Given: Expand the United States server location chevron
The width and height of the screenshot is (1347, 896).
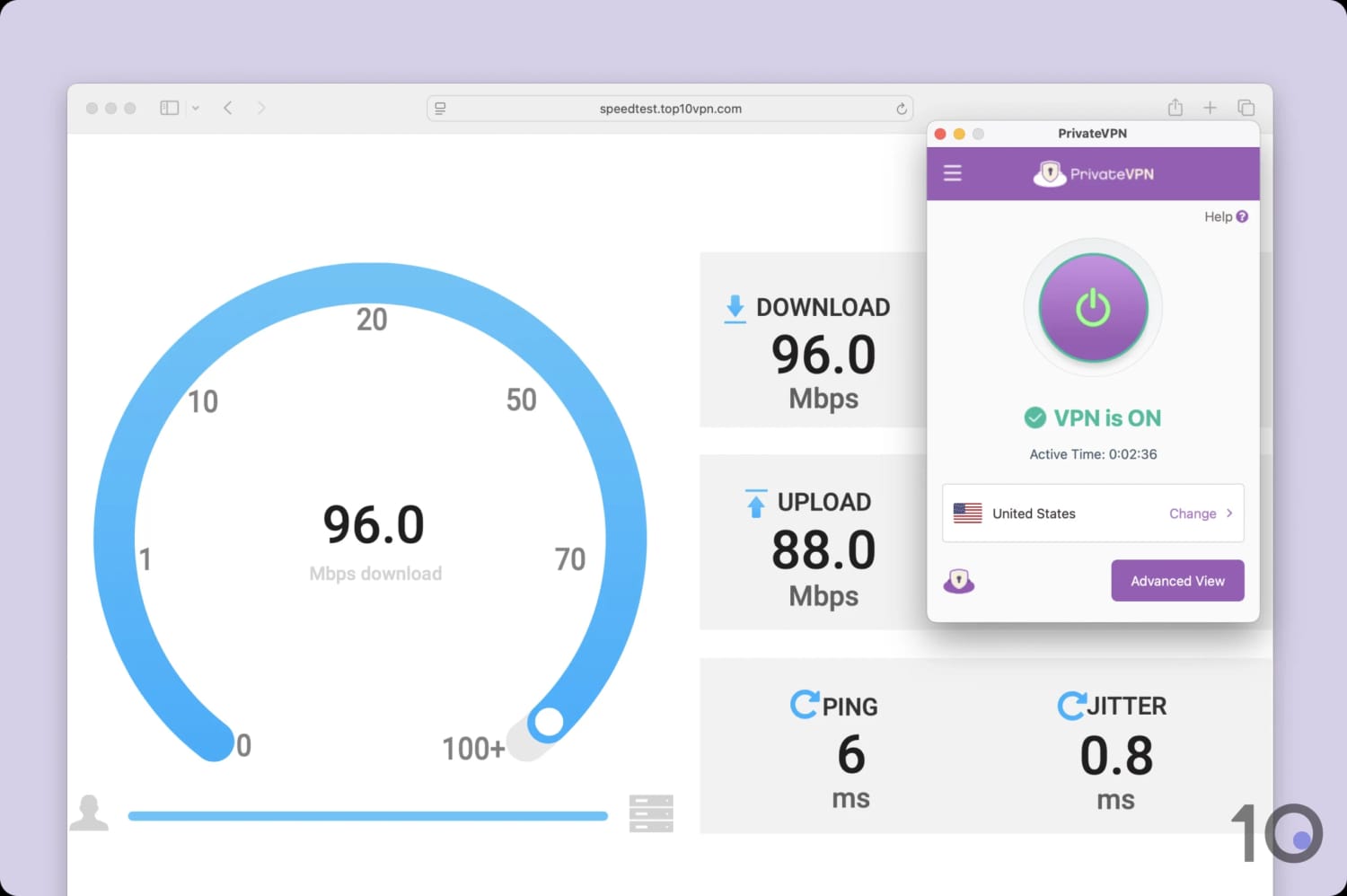Looking at the screenshot, I should (x=1230, y=514).
